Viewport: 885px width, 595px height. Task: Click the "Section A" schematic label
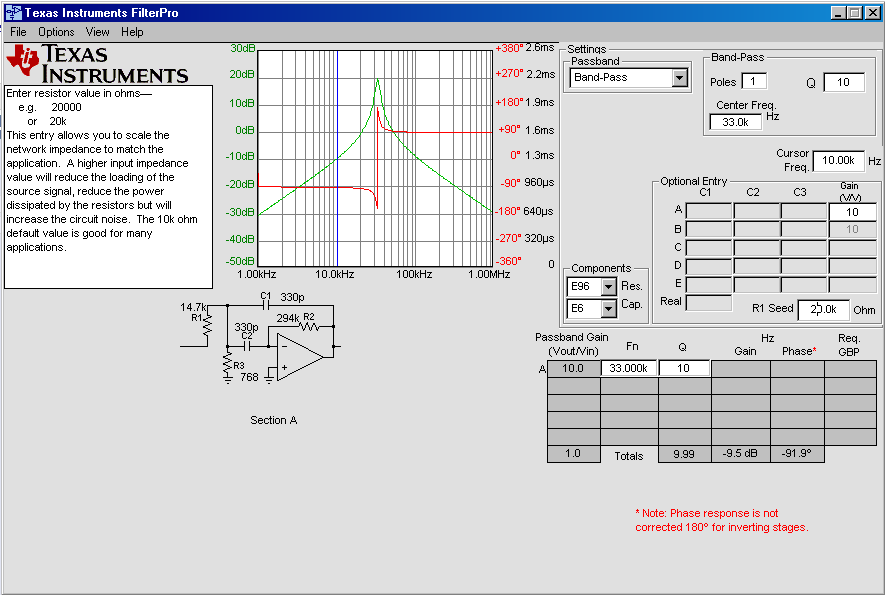(x=274, y=421)
